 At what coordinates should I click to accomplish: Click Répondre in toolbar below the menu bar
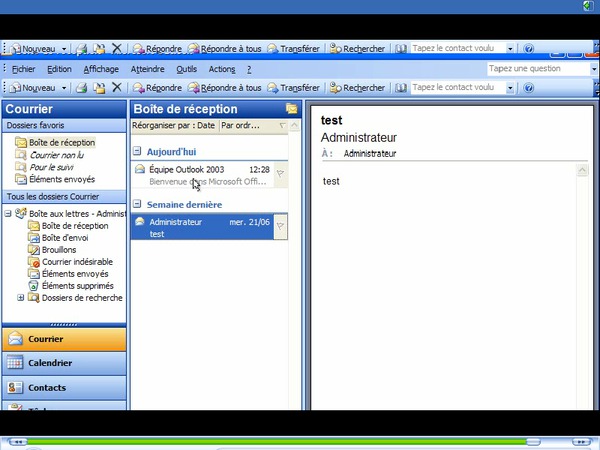pos(157,88)
